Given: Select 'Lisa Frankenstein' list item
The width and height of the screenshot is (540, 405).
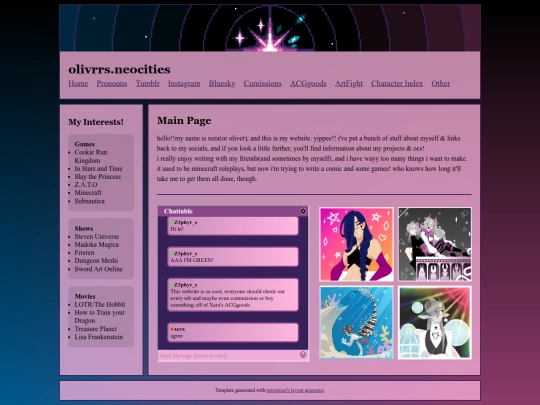Looking at the screenshot, I should click(x=99, y=337).
